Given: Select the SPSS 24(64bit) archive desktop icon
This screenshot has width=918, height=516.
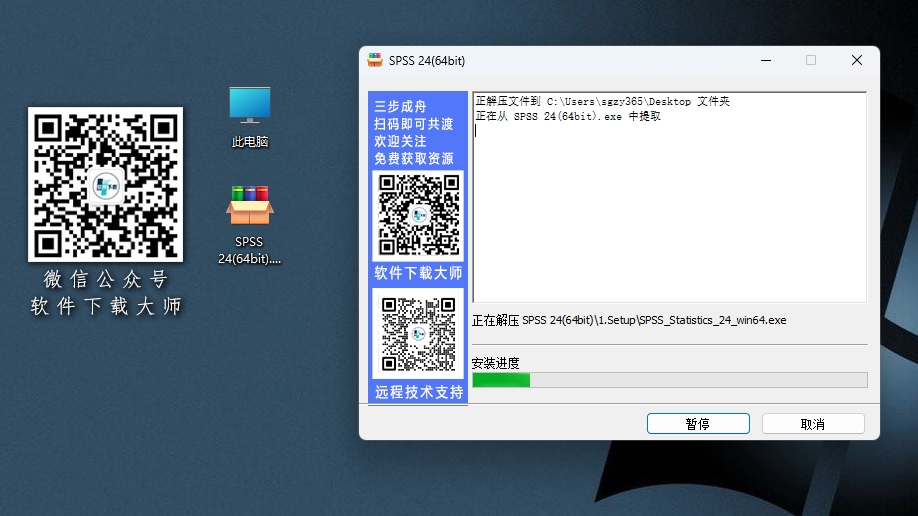Looking at the screenshot, I should click(249, 225).
